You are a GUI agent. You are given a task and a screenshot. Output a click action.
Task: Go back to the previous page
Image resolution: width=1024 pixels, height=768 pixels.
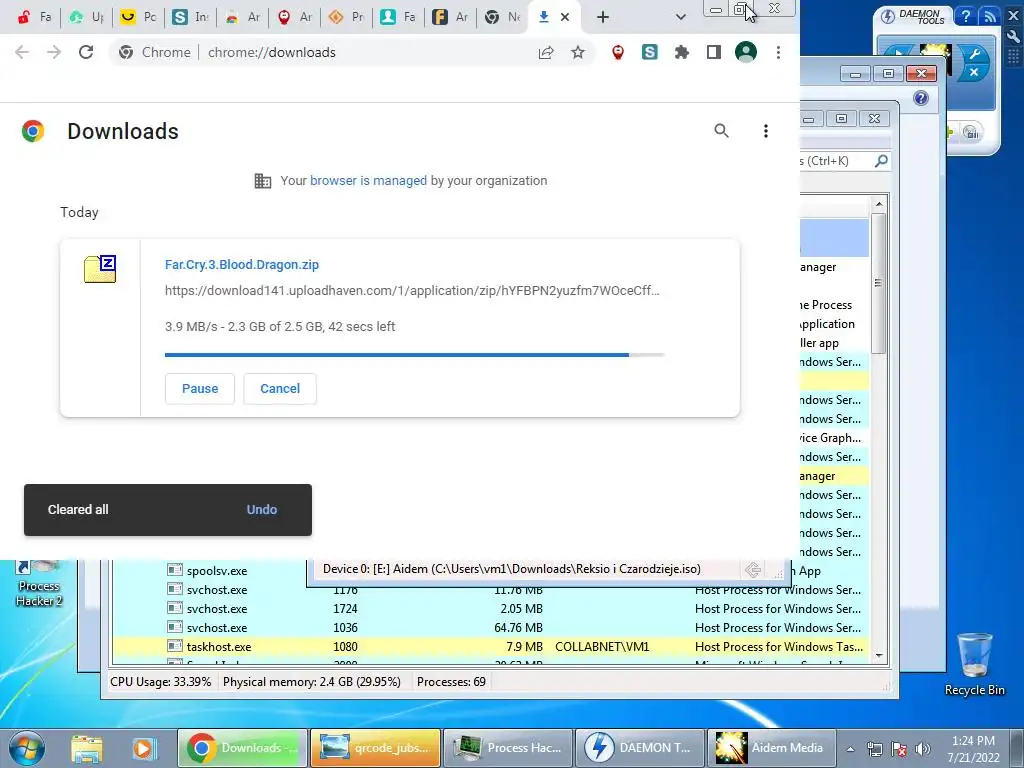point(22,52)
